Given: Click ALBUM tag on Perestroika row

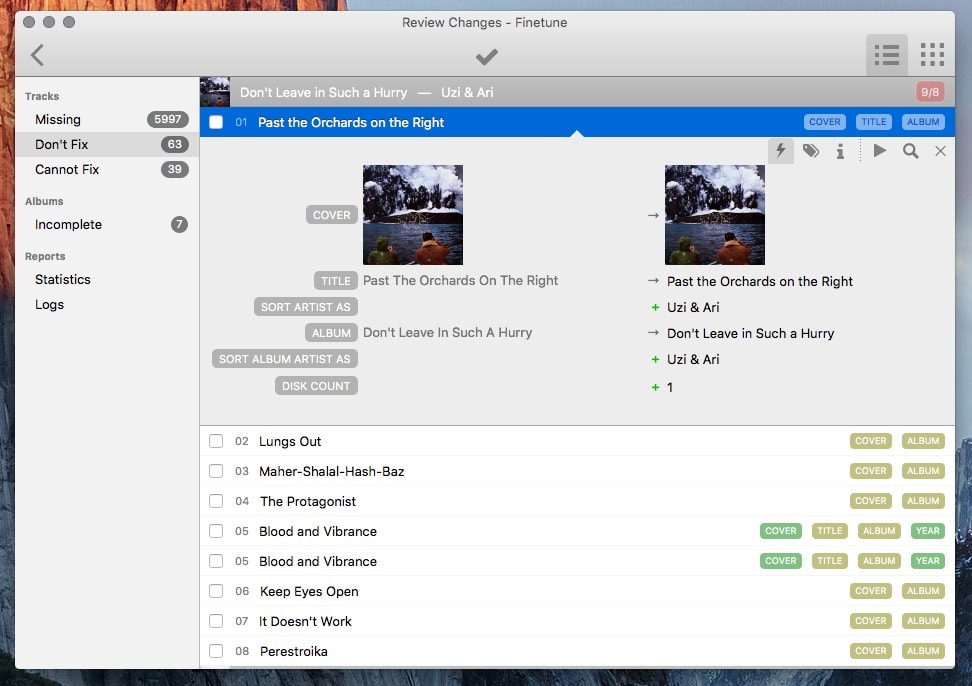Looking at the screenshot, I should [x=923, y=651].
